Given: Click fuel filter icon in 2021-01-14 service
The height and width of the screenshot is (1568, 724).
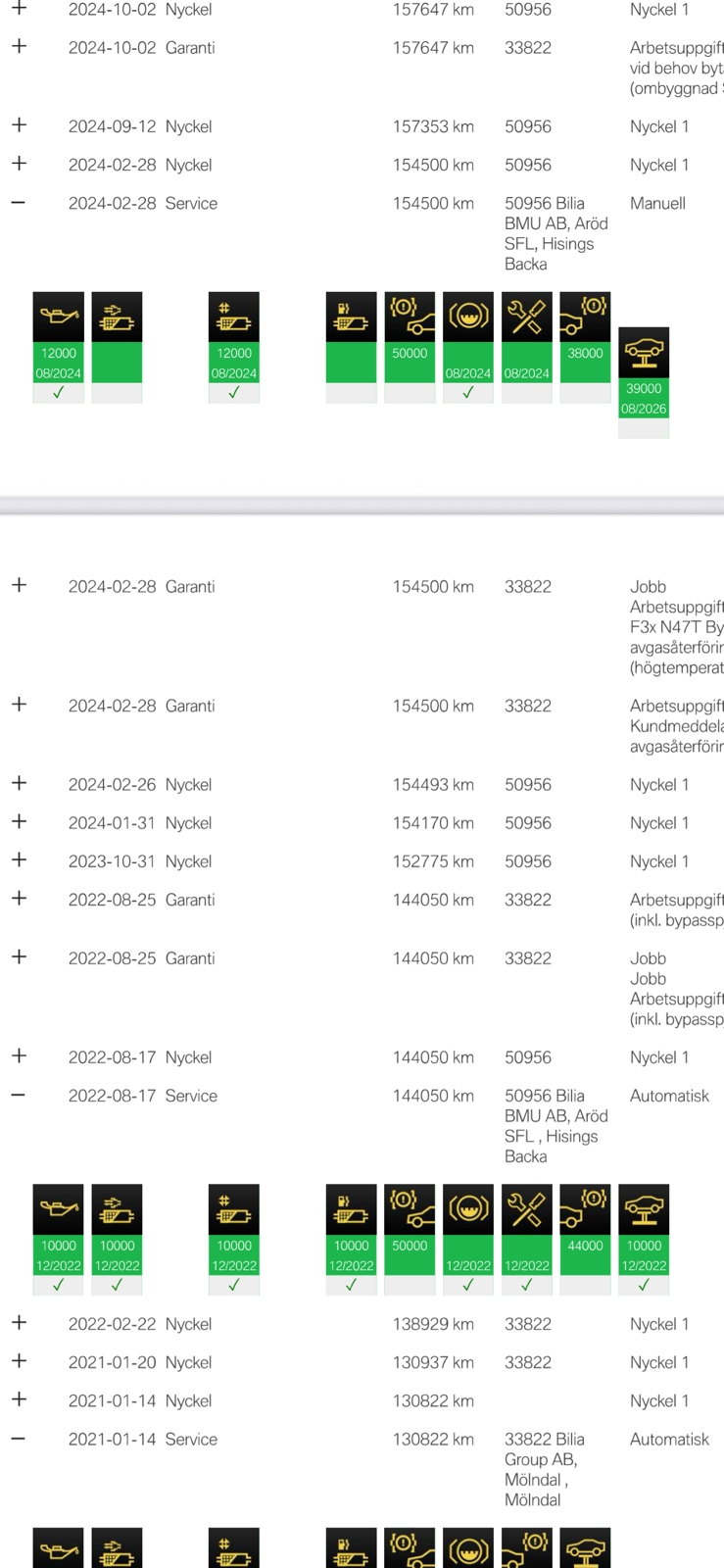Looking at the screenshot, I should pyautogui.click(x=351, y=1547).
